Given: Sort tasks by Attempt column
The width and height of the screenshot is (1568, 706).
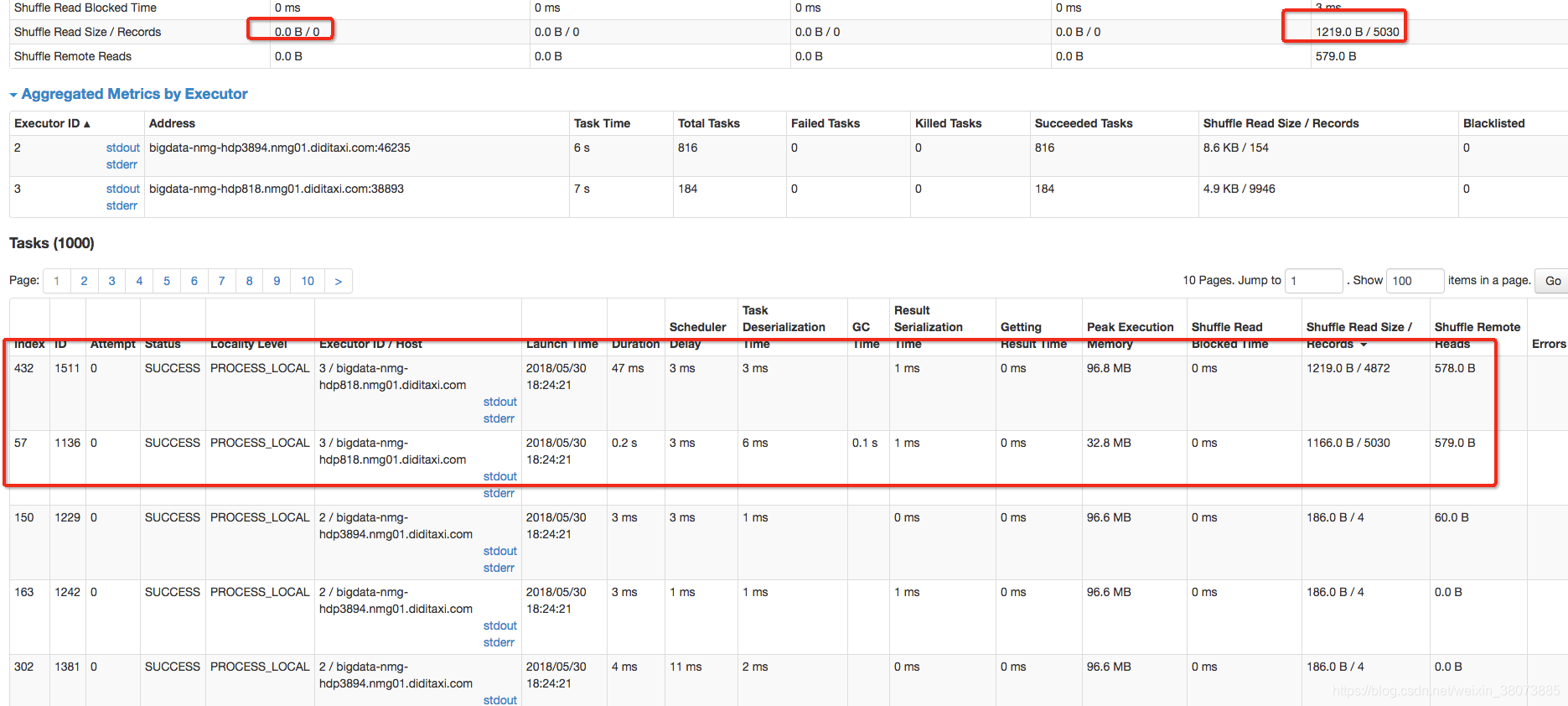Looking at the screenshot, I should click(112, 344).
